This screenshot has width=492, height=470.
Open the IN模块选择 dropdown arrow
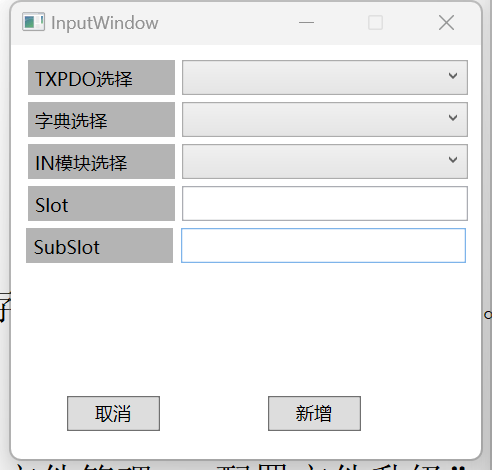[x=453, y=160]
